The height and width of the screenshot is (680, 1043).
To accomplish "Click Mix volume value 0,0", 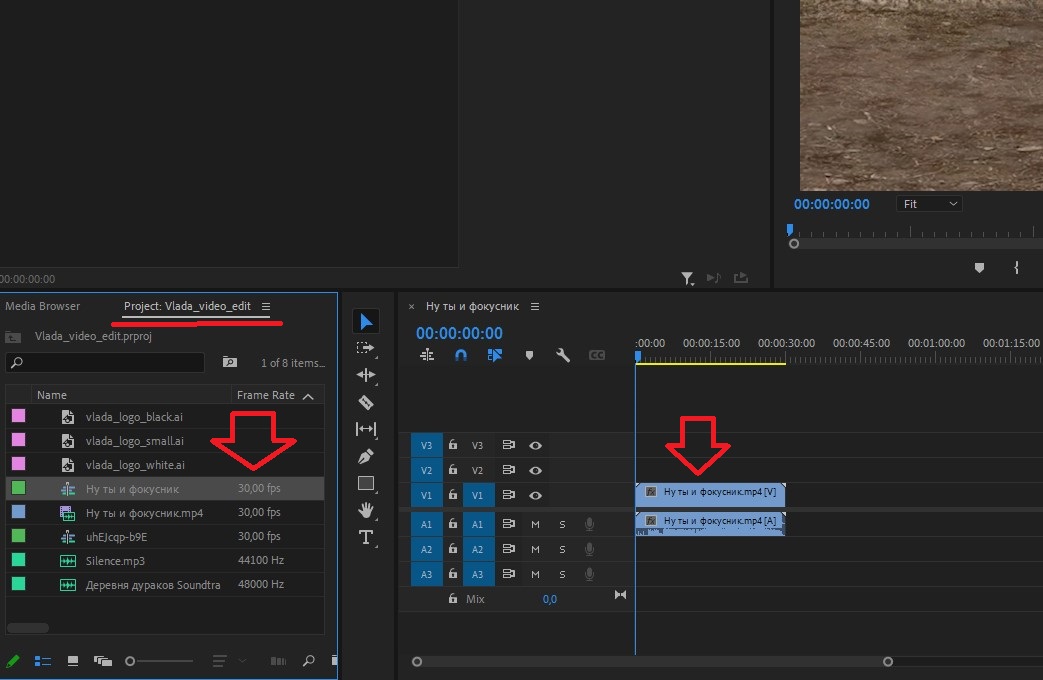I will pyautogui.click(x=549, y=599).
